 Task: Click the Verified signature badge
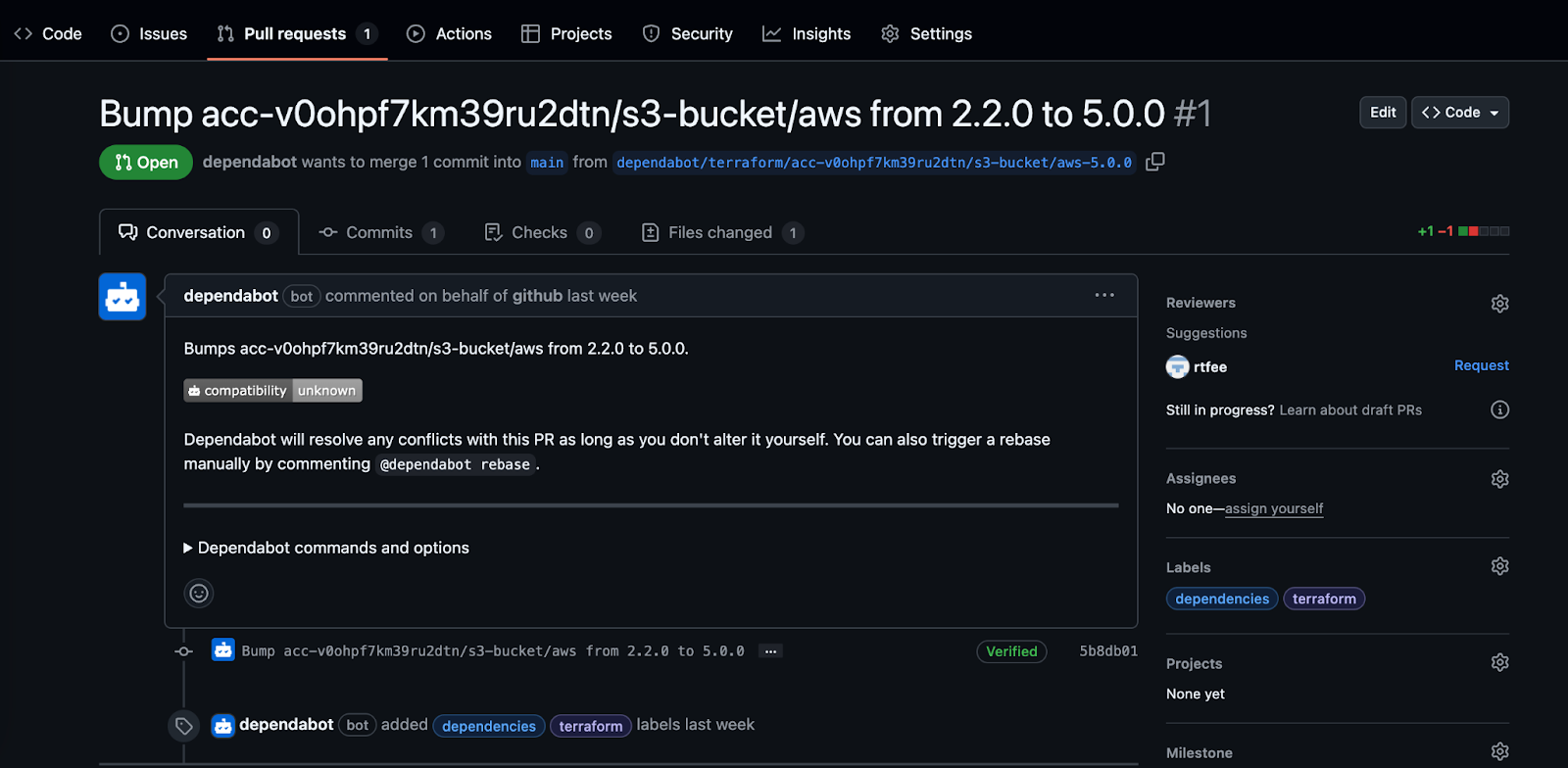point(1011,651)
